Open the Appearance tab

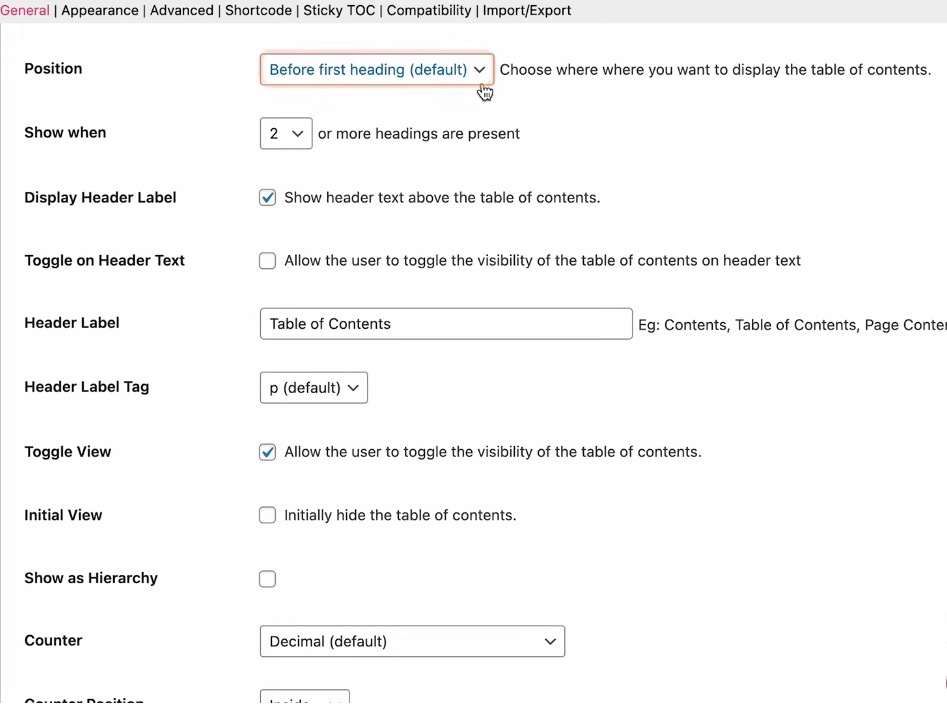[x=100, y=10]
